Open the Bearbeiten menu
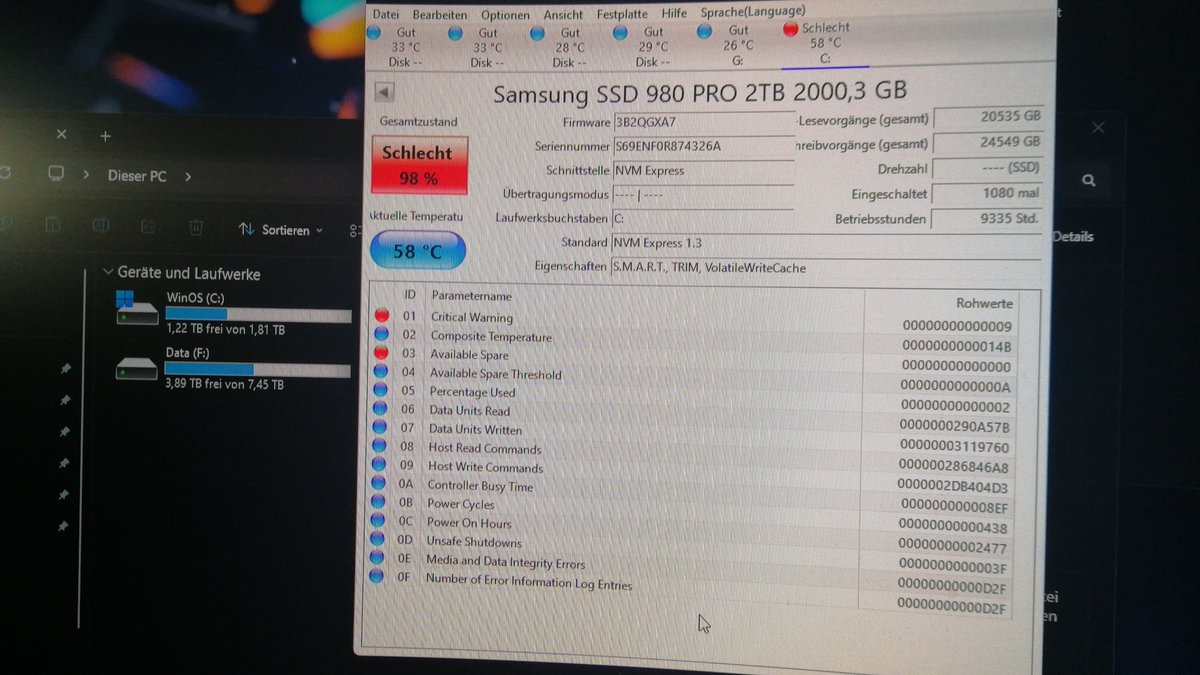1200x675 pixels. pyautogui.click(x=439, y=14)
